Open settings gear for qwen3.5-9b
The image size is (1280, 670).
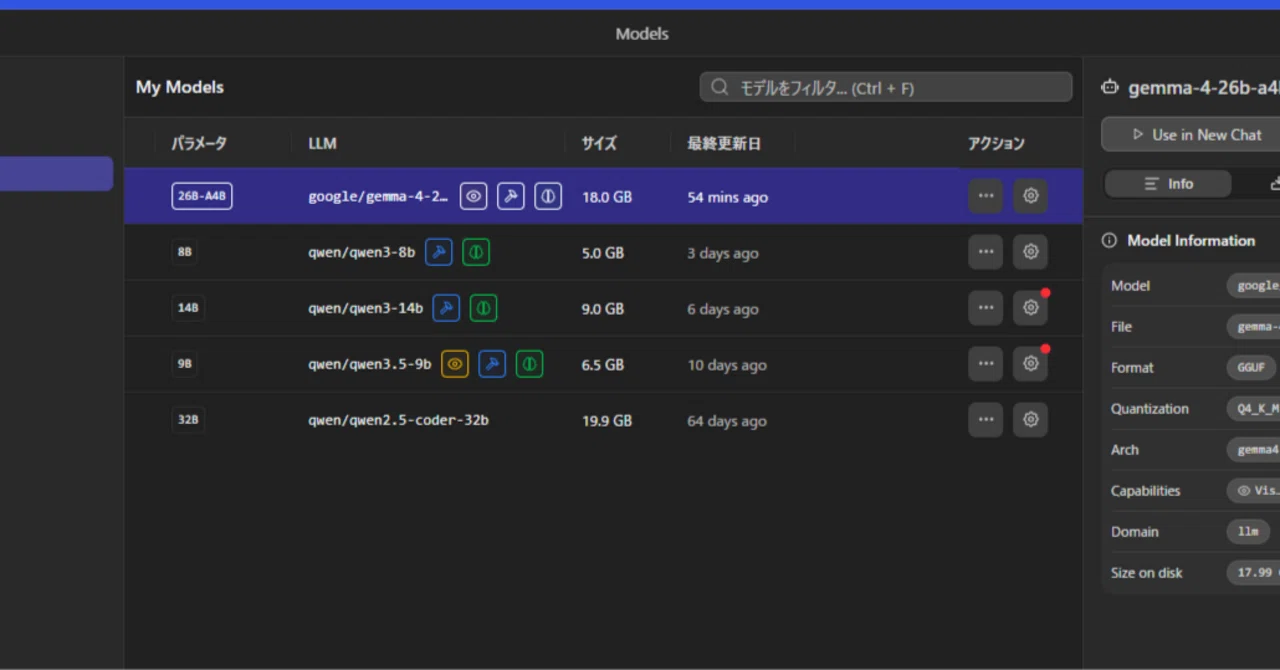[x=1031, y=364]
